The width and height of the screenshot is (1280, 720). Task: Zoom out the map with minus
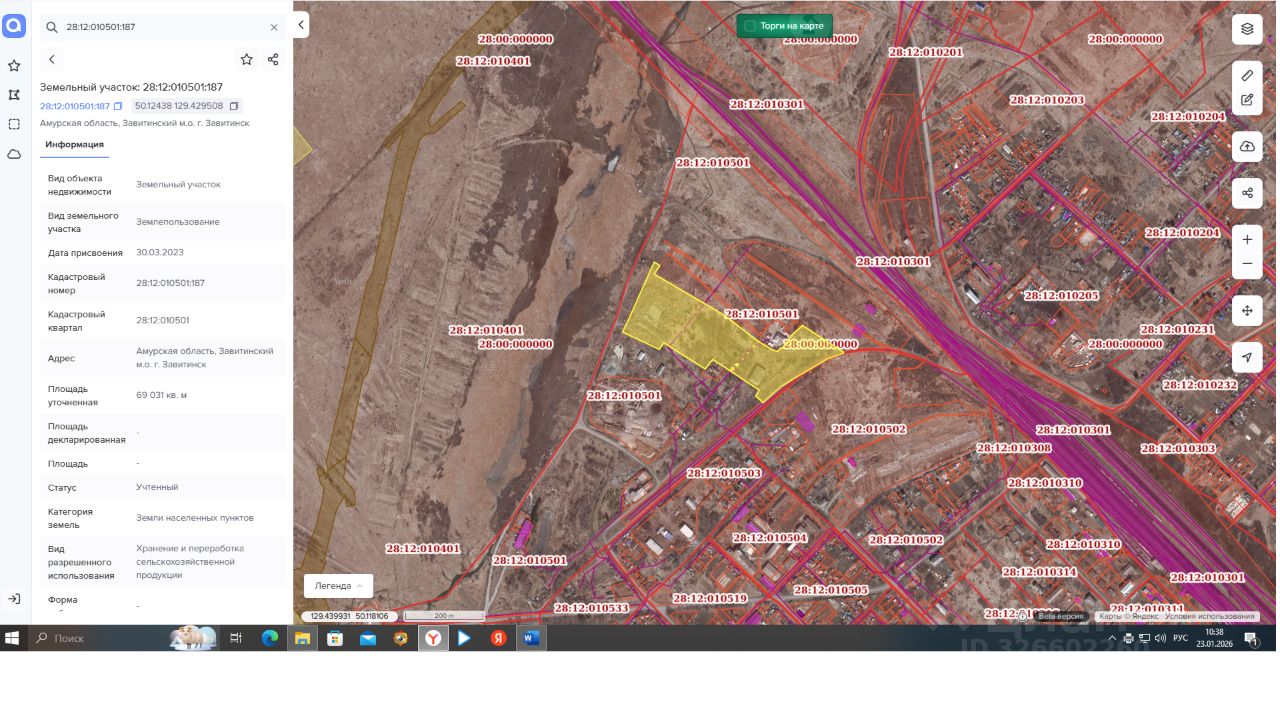pyautogui.click(x=1247, y=264)
